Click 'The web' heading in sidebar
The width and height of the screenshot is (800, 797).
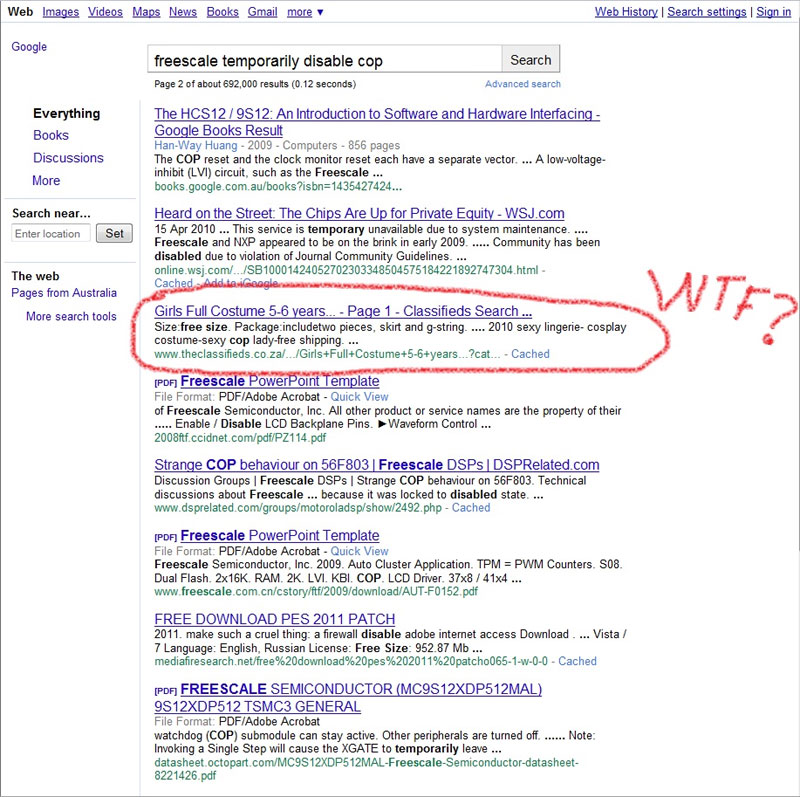(35, 276)
